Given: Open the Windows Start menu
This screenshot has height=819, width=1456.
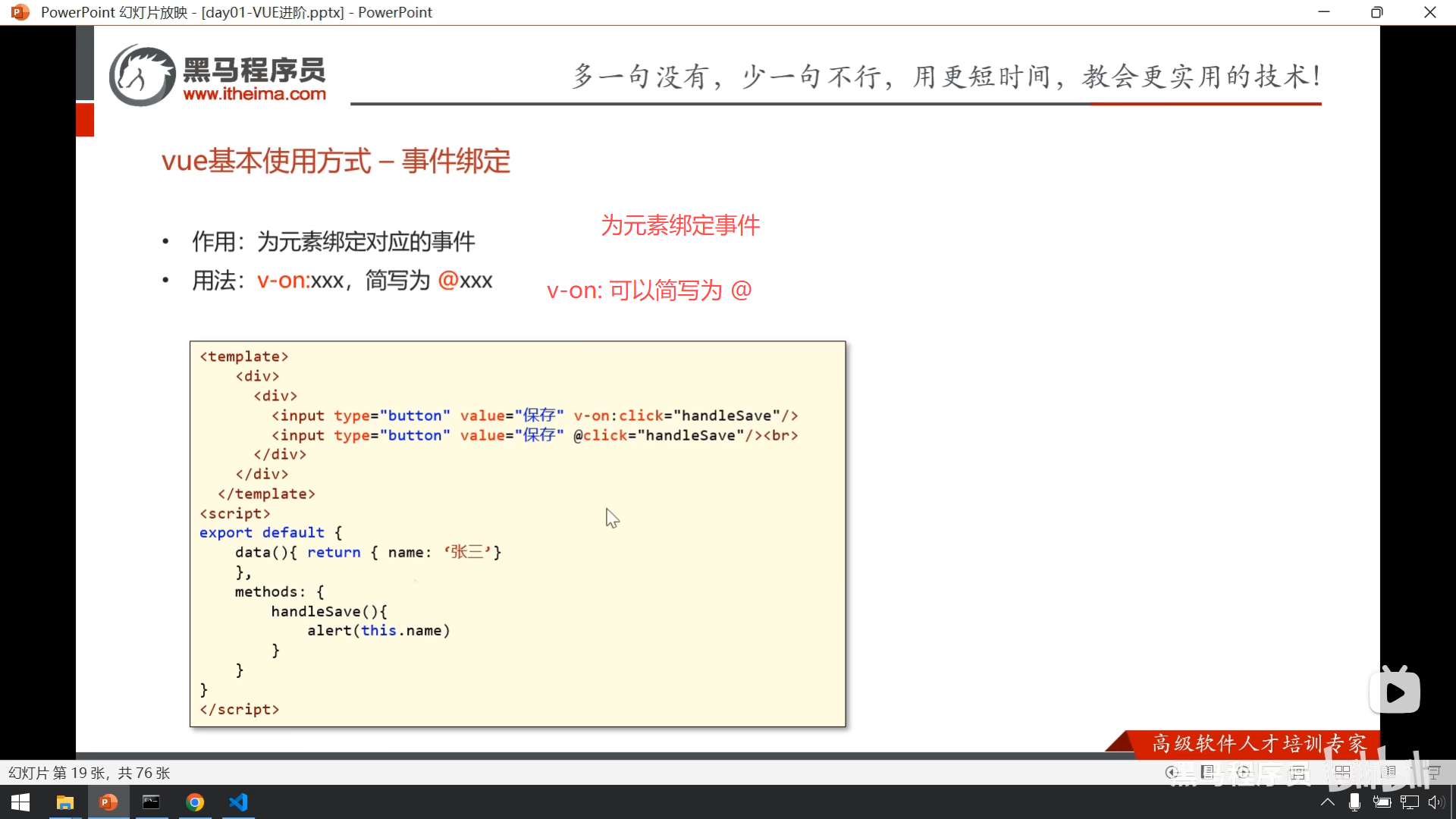Looking at the screenshot, I should coord(20,802).
